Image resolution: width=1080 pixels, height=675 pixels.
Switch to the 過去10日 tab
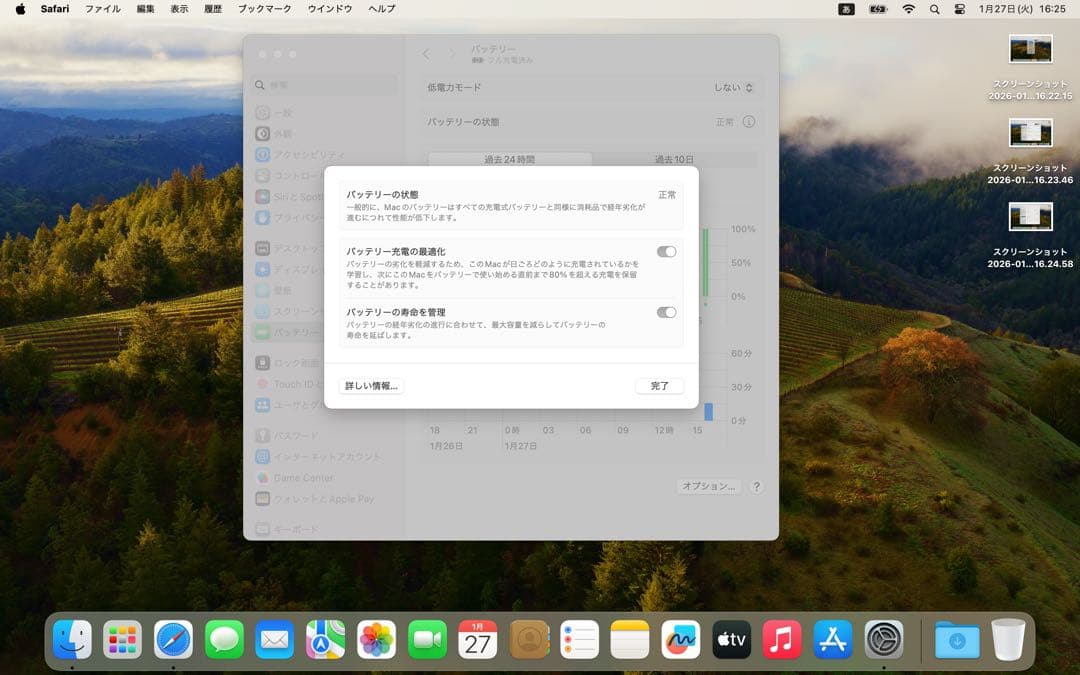click(x=674, y=158)
